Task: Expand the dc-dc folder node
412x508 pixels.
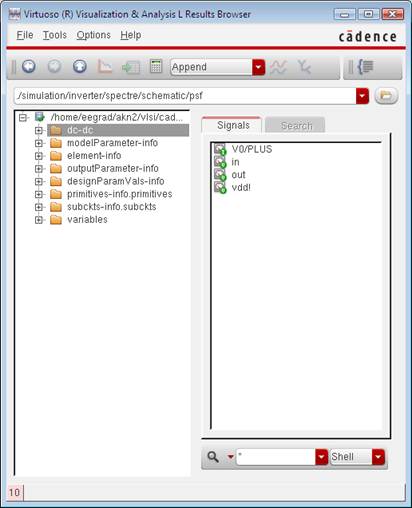Action: coord(39,130)
